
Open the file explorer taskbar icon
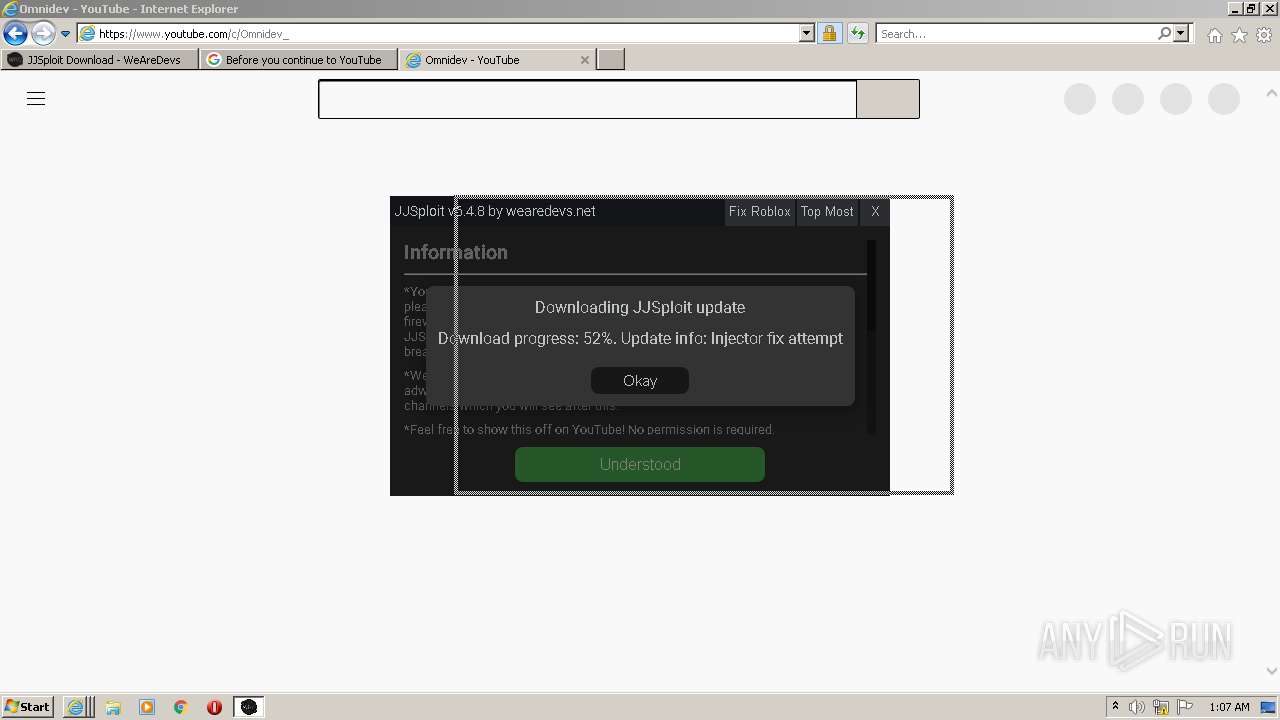[113, 707]
